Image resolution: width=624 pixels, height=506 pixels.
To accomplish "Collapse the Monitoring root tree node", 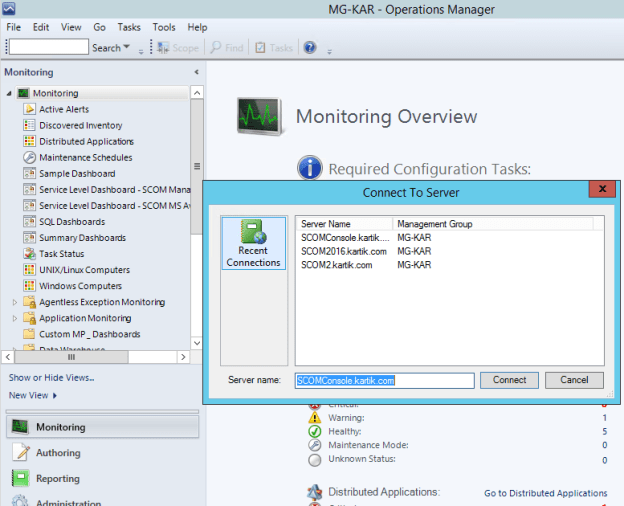I will (x=9, y=94).
